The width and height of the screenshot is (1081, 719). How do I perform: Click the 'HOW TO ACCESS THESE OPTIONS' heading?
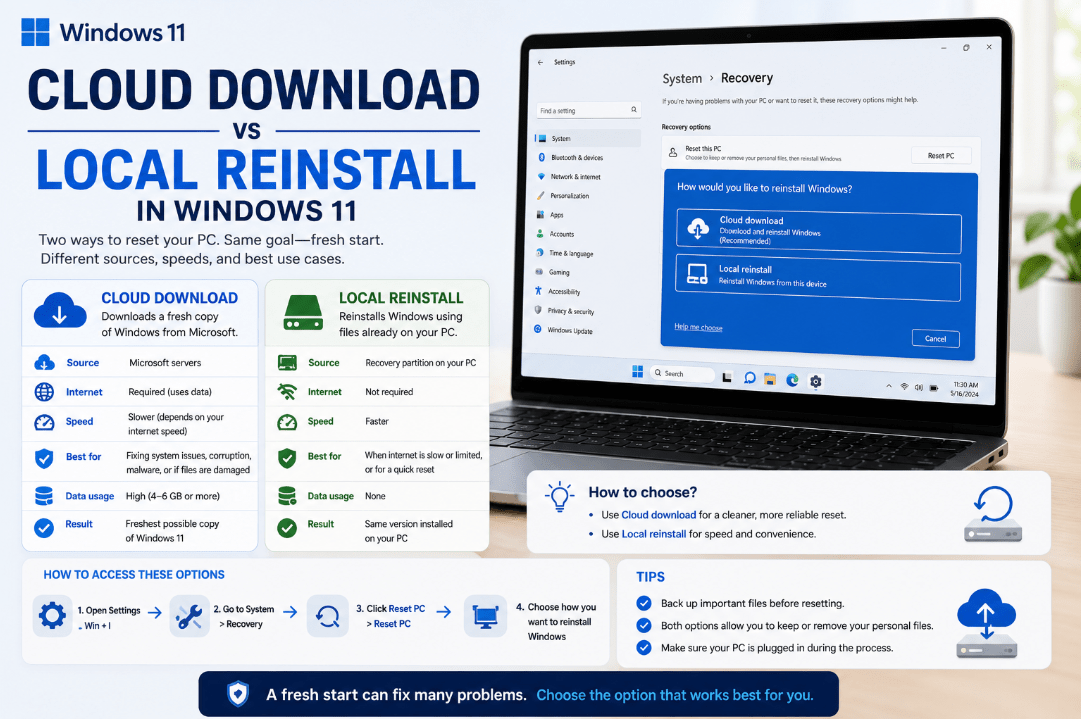click(134, 575)
